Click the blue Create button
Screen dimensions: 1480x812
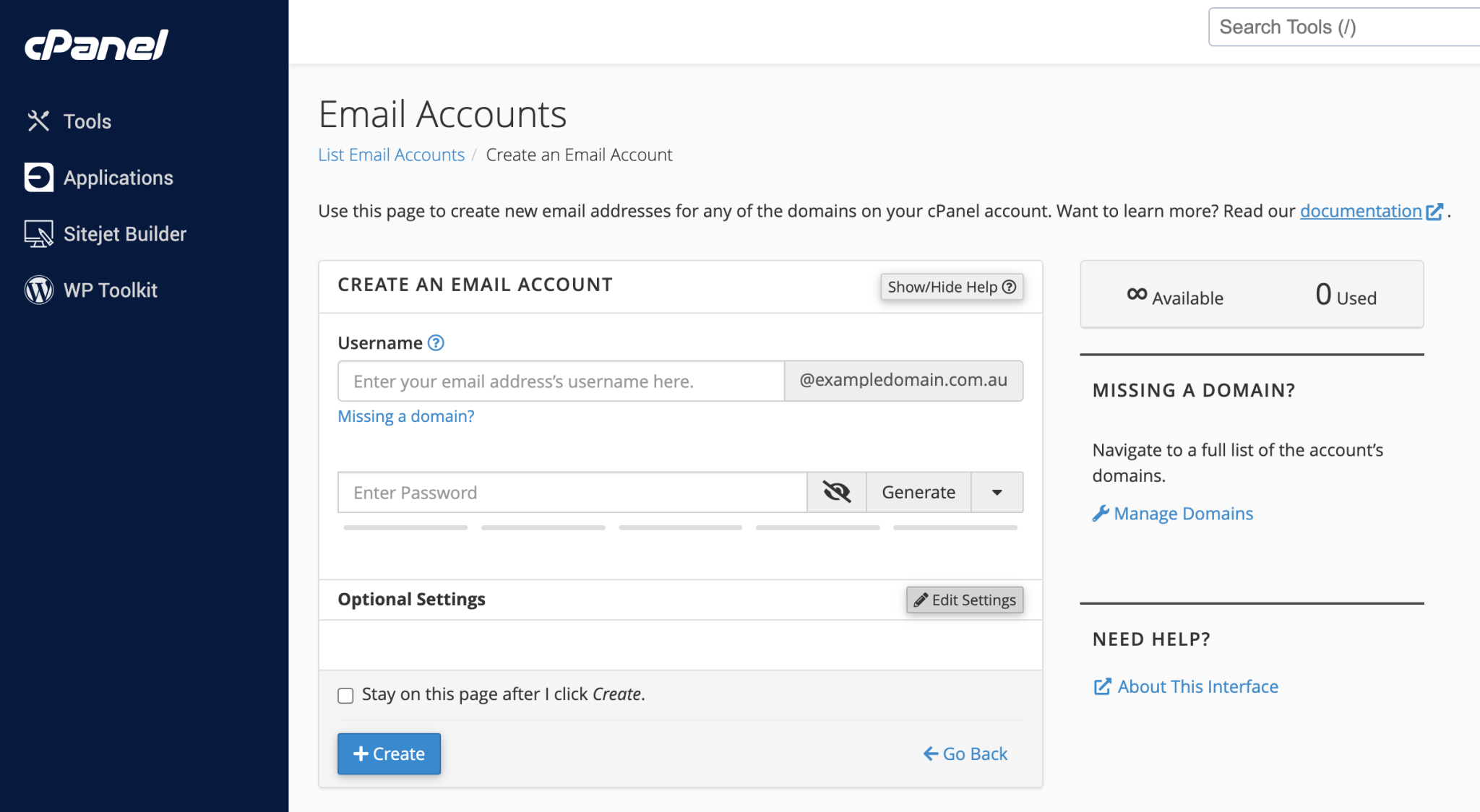[x=389, y=753]
